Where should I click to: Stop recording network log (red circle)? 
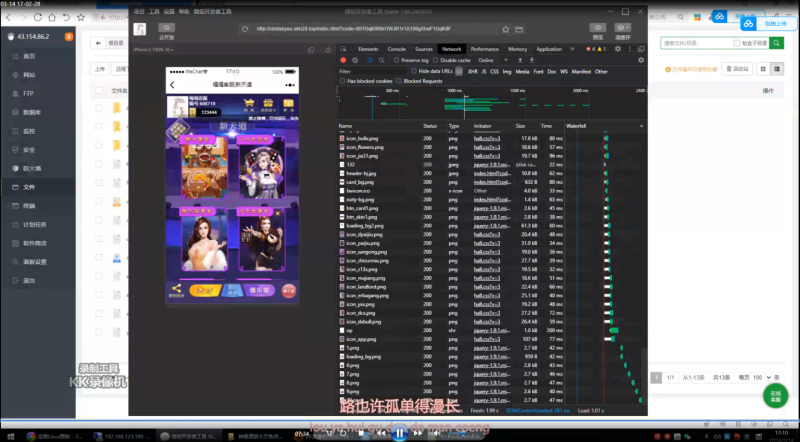(x=343, y=60)
